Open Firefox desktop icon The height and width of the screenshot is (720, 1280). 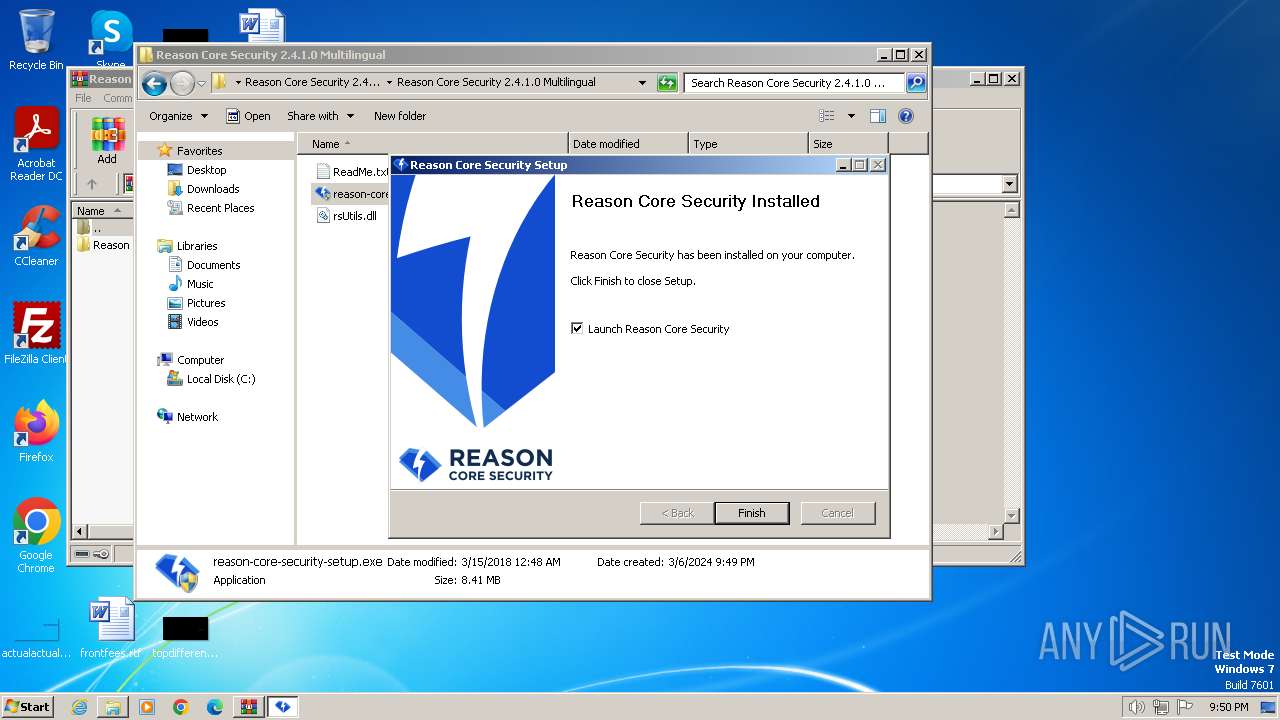[36, 432]
